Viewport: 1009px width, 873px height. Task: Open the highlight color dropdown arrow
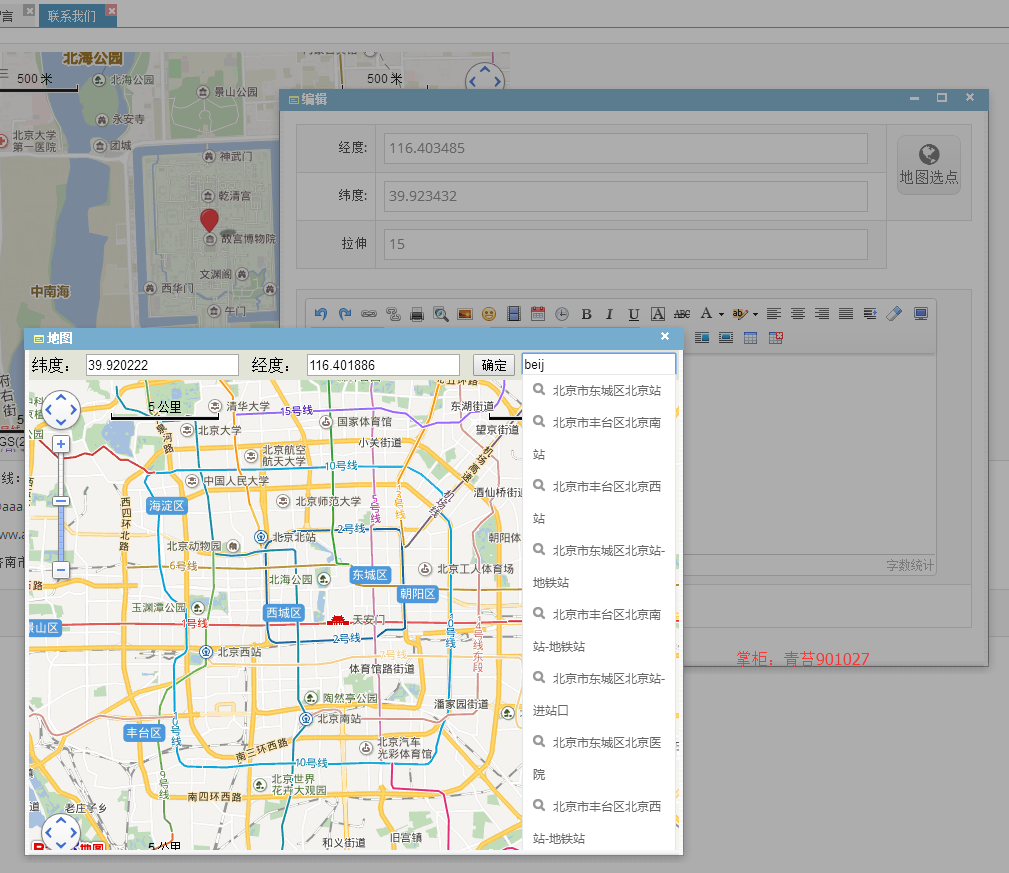[755, 314]
